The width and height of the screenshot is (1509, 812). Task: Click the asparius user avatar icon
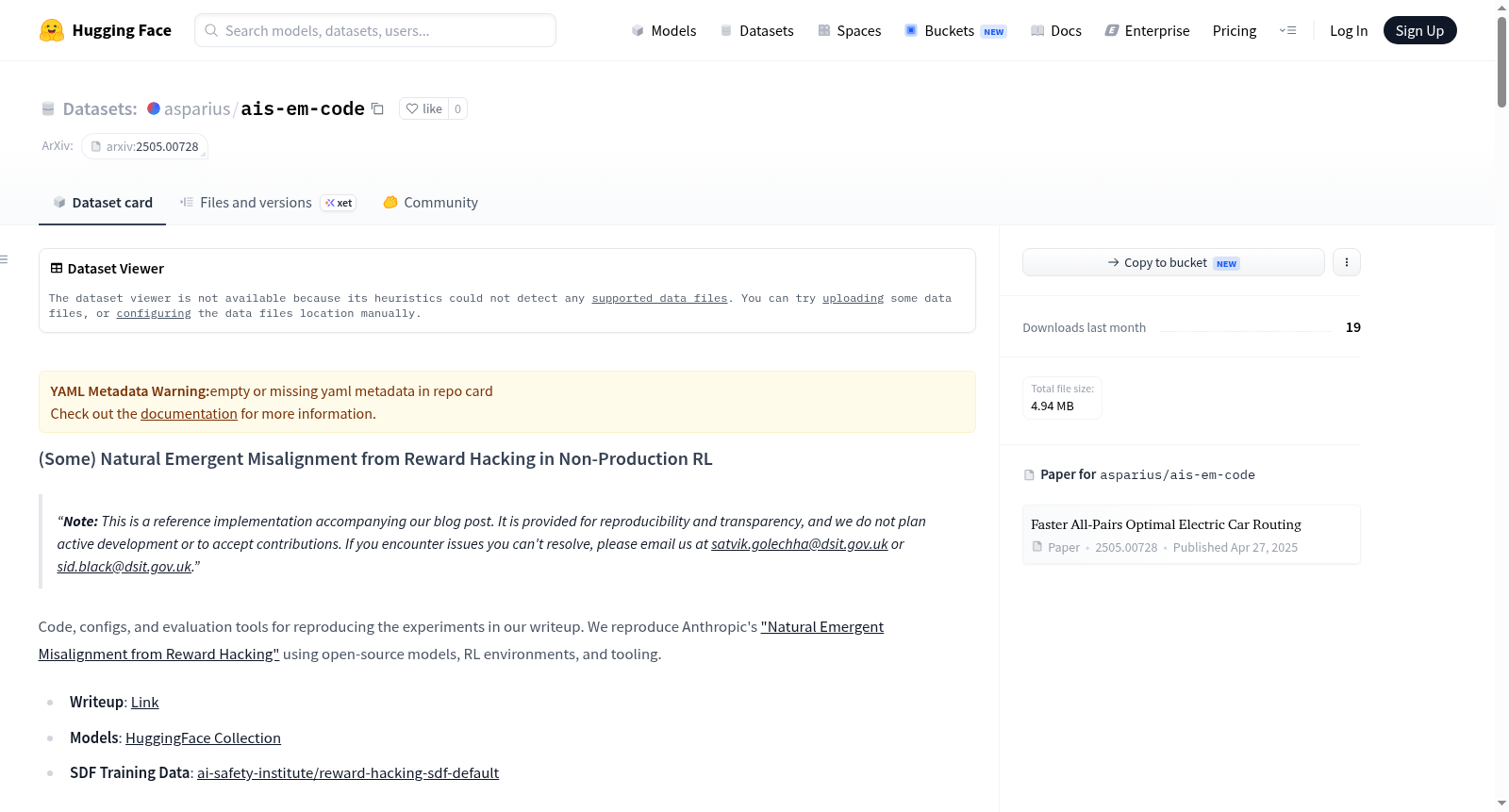[154, 108]
